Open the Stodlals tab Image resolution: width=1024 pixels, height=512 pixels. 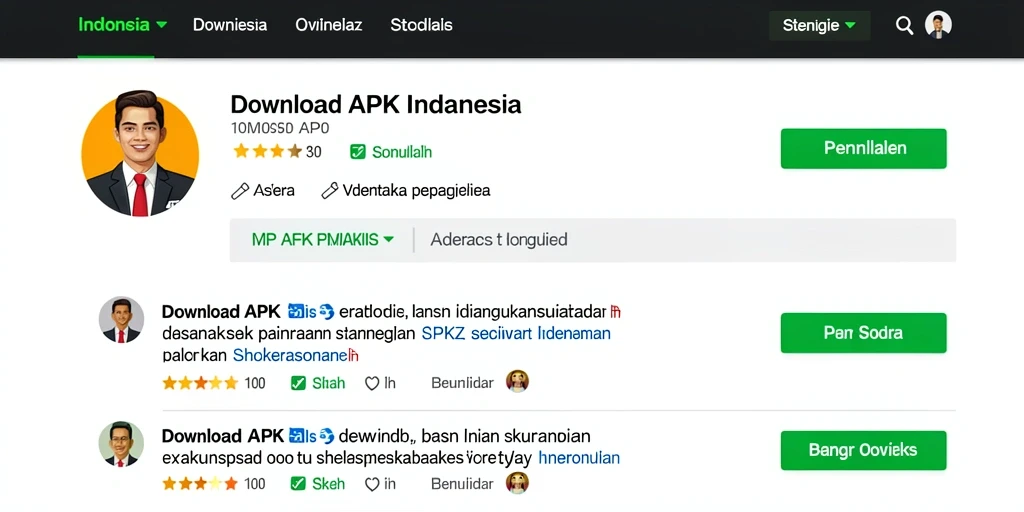(421, 25)
